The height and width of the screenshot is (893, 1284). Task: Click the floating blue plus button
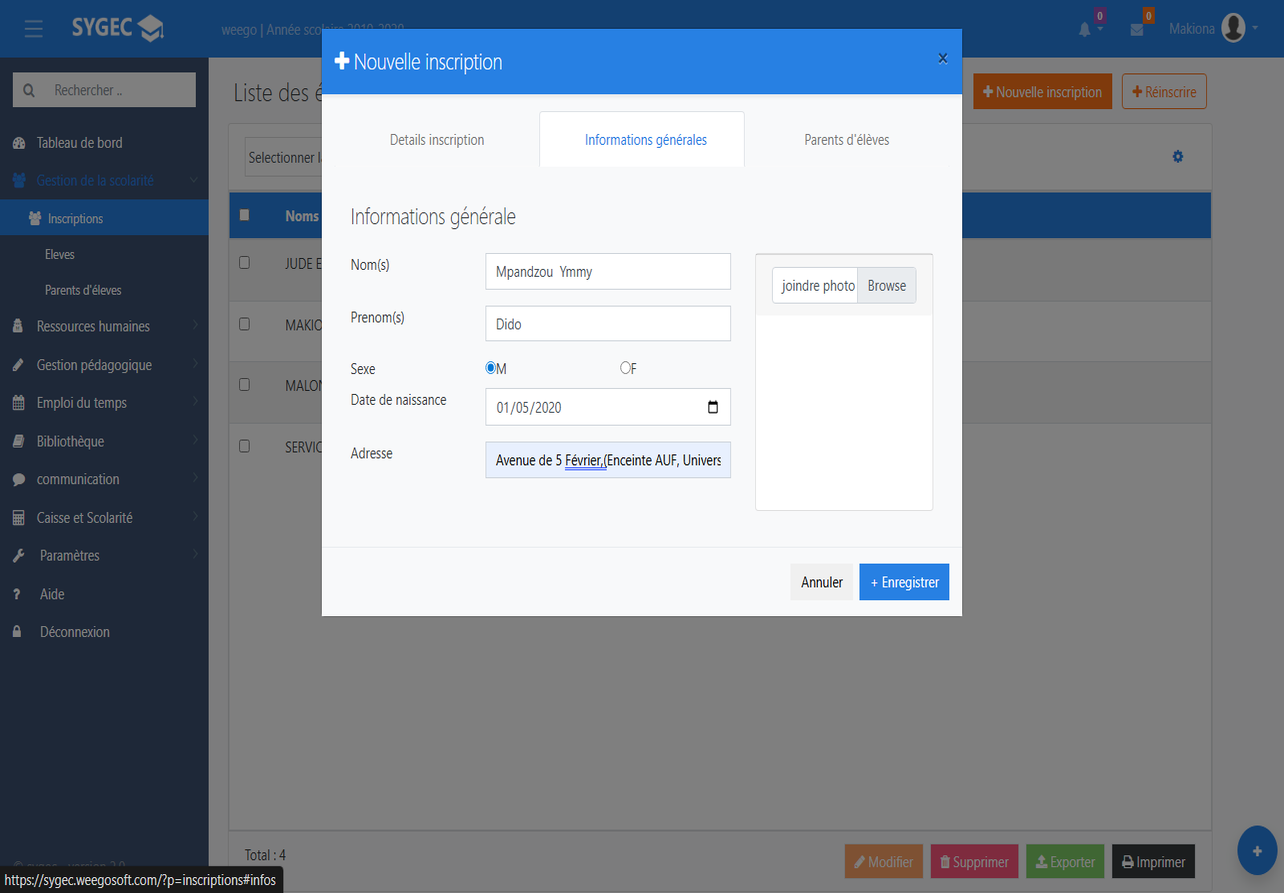(1257, 850)
